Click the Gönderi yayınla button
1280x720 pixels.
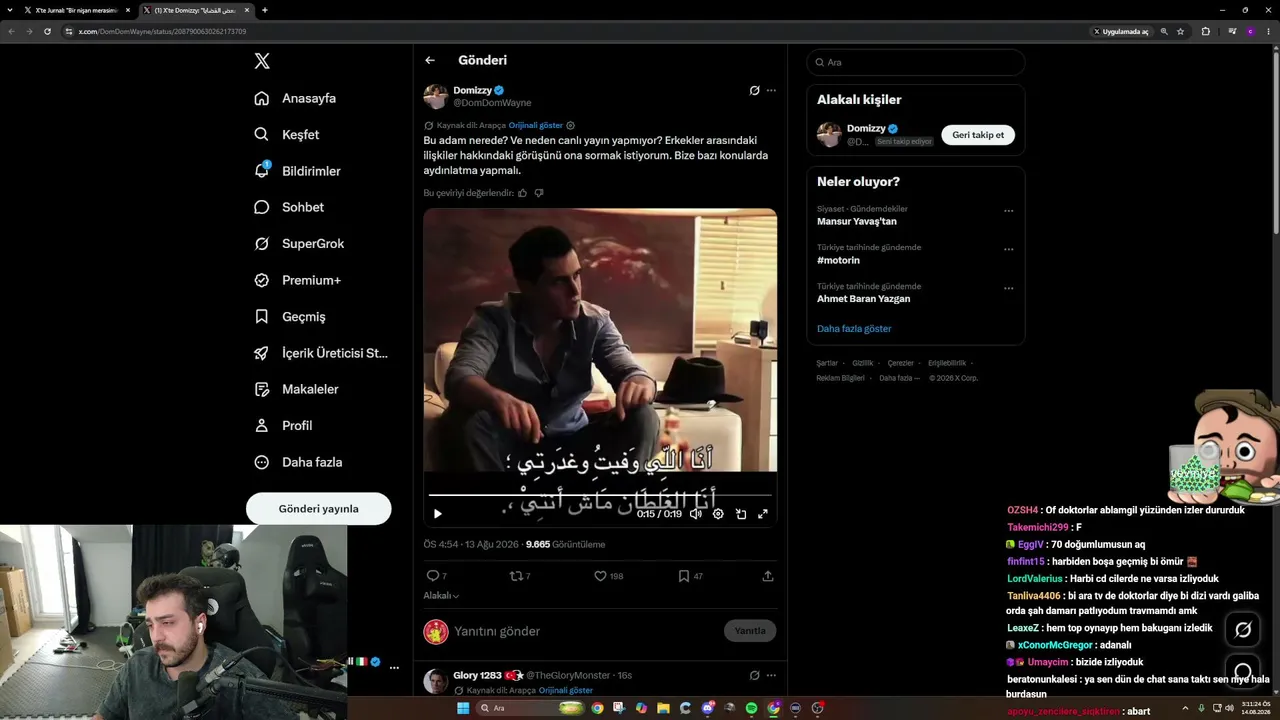[319, 508]
